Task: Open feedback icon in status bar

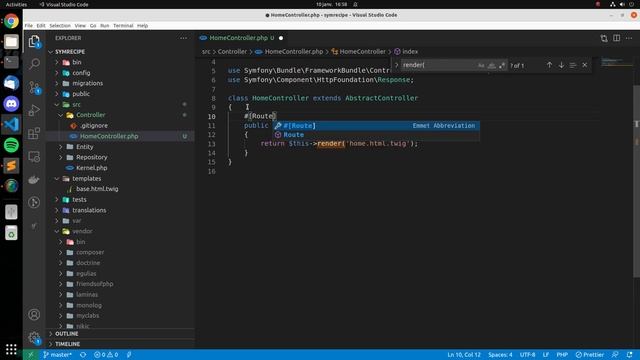Action: click(615, 355)
